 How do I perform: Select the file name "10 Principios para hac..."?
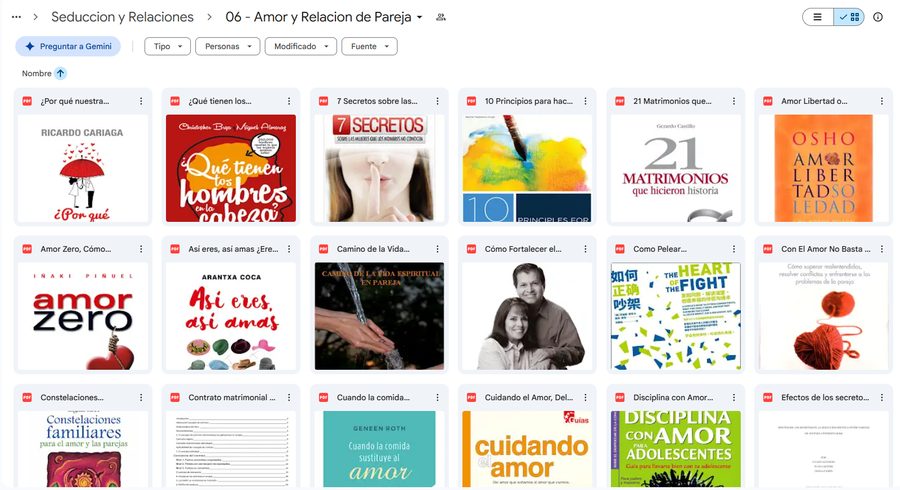click(x=529, y=101)
